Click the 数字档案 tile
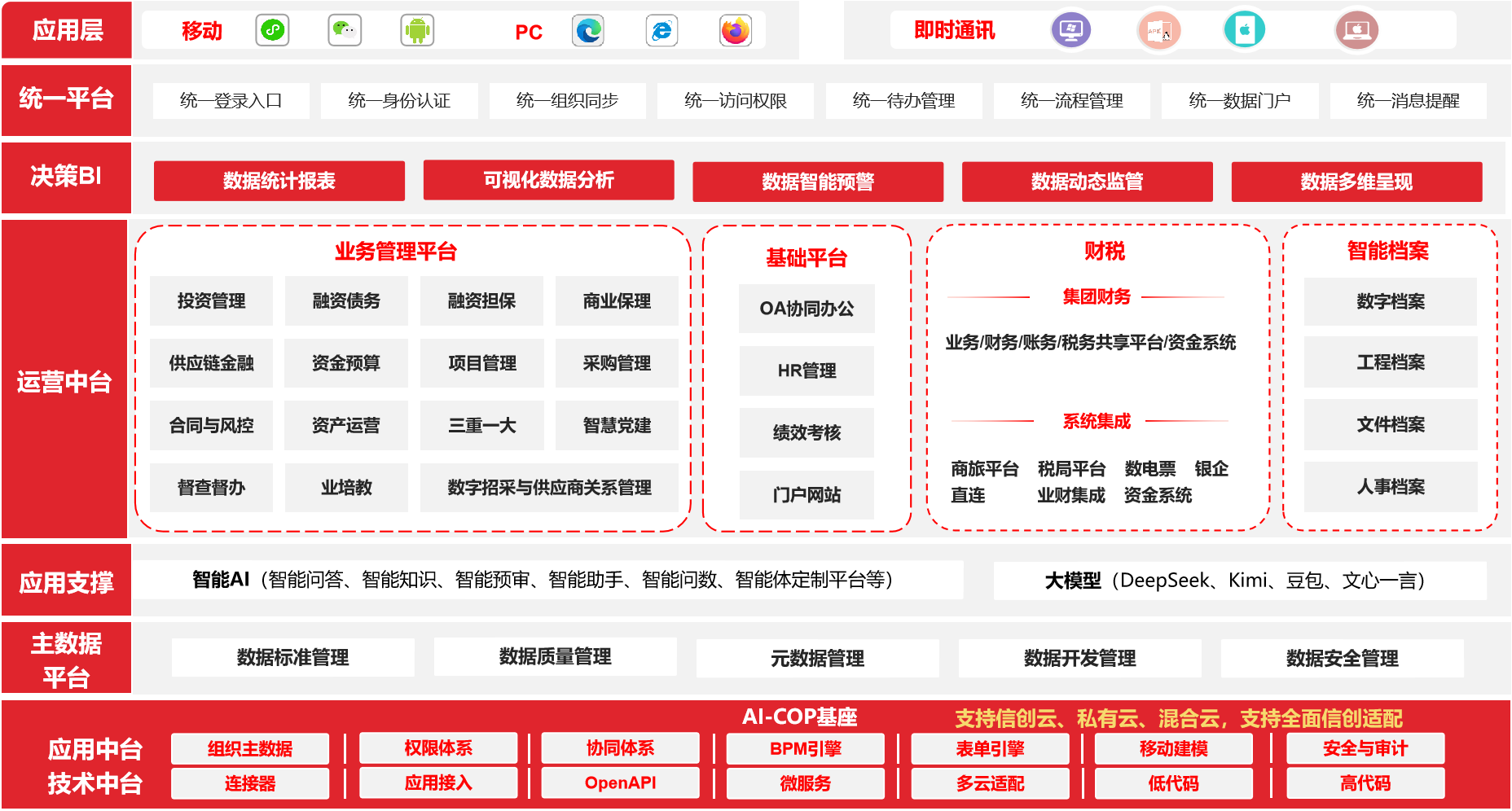 pyautogui.click(x=1390, y=302)
